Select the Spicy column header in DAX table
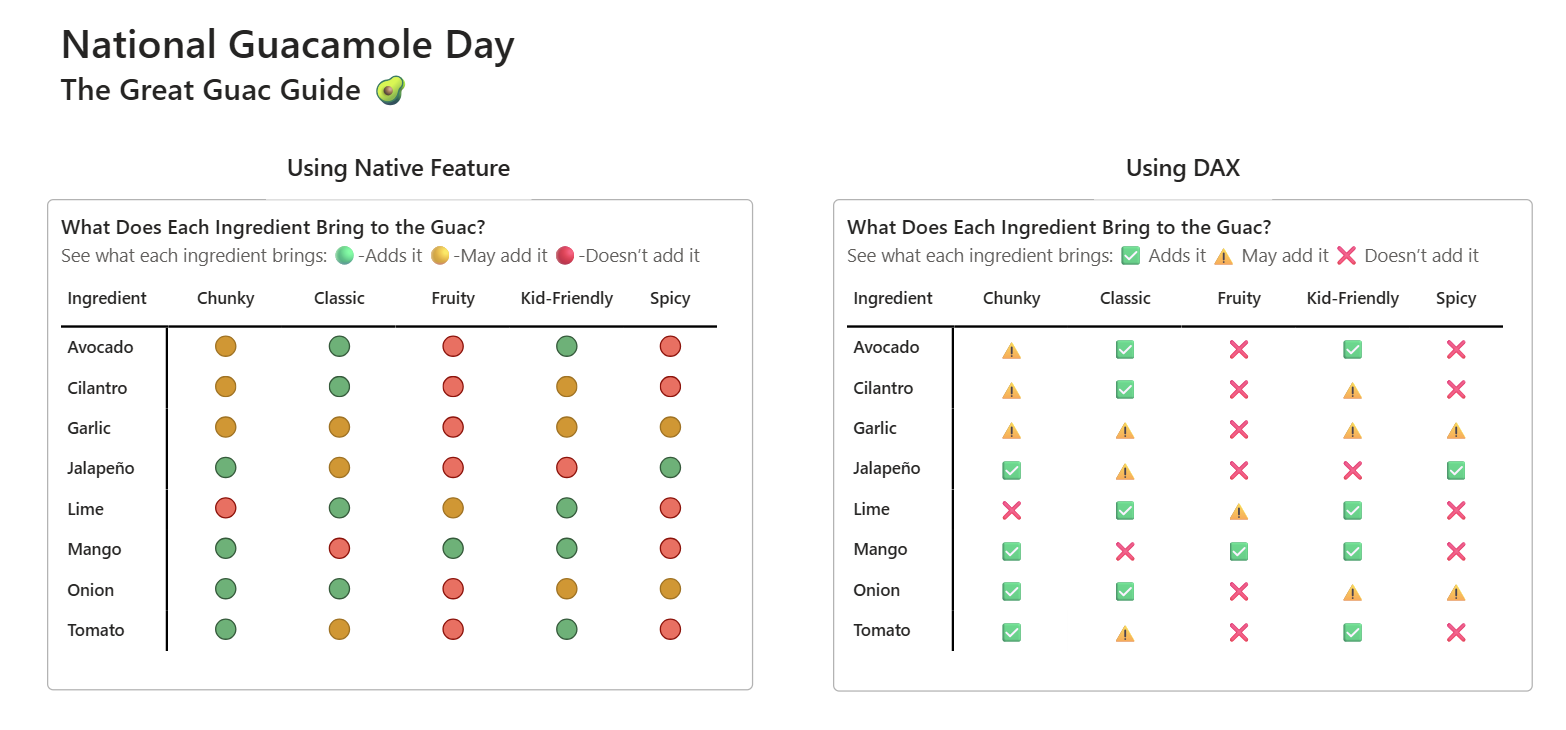 tap(1456, 298)
